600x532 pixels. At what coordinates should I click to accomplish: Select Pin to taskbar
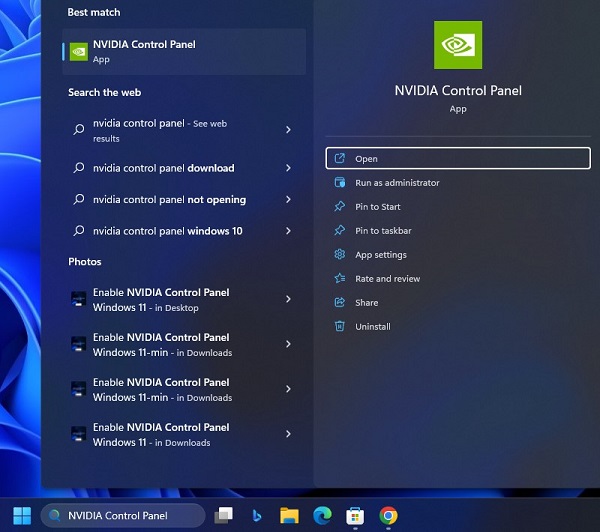point(458,231)
